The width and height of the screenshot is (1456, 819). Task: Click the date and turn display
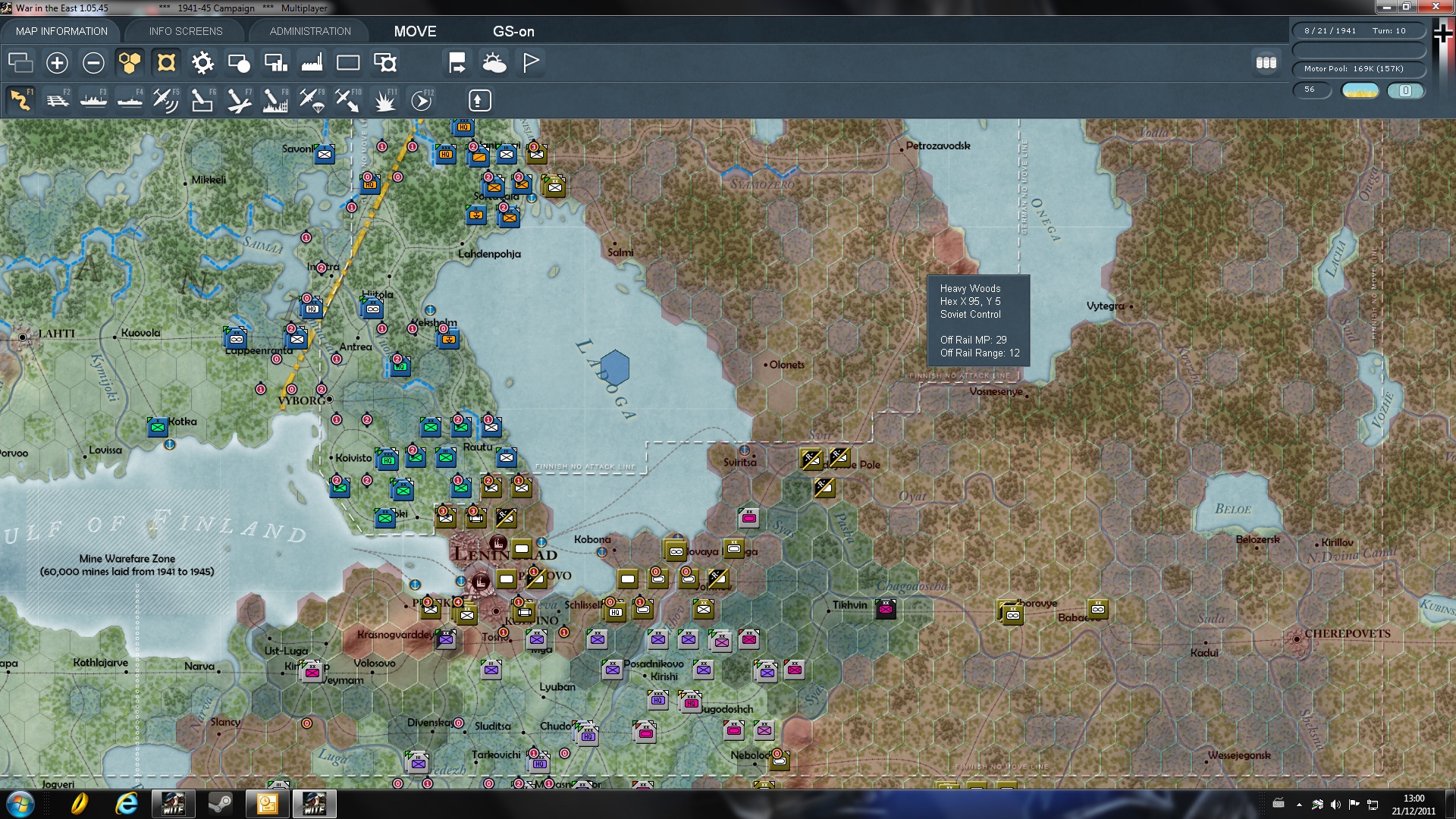point(1358,31)
